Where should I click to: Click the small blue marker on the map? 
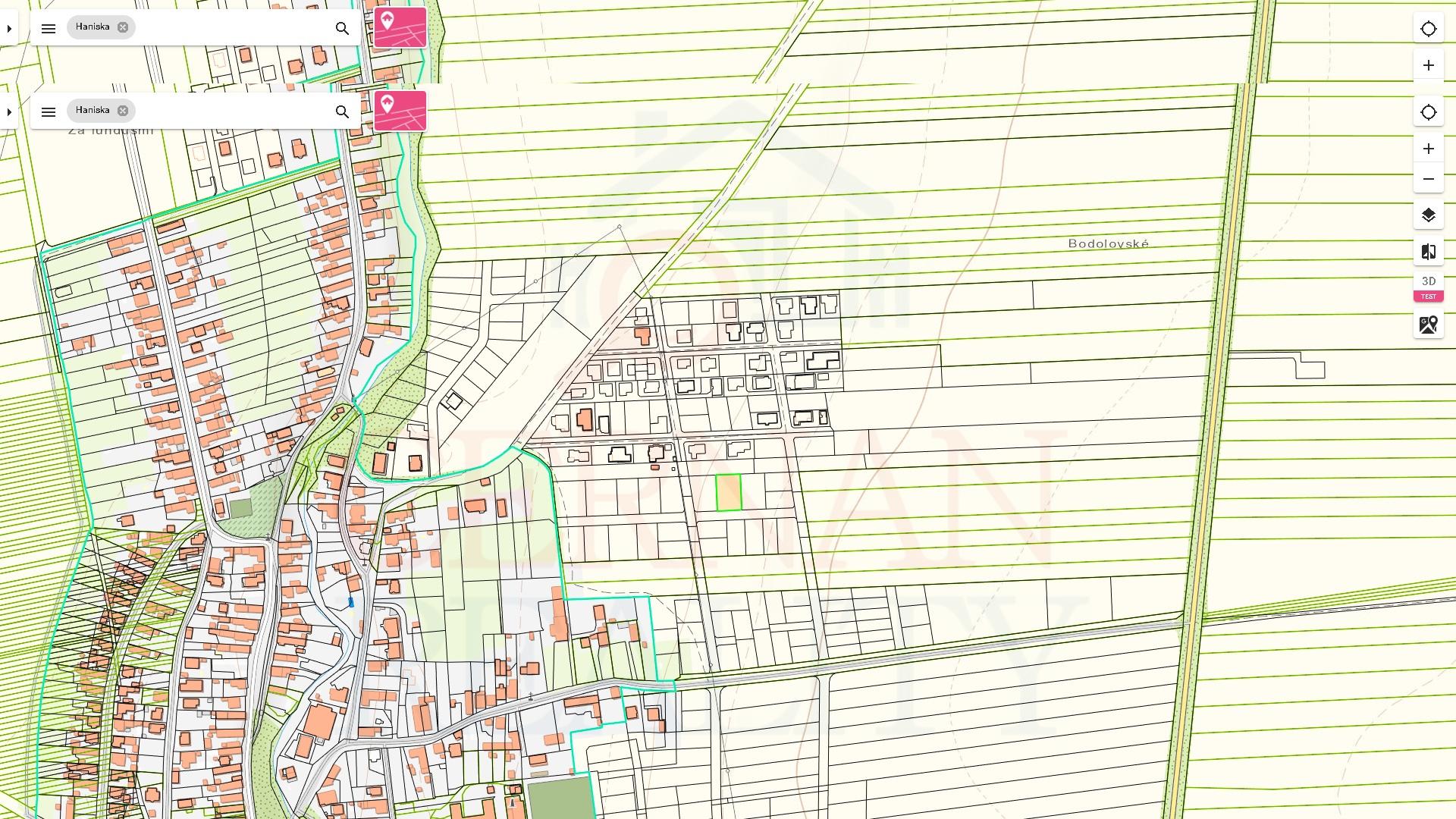click(x=350, y=602)
